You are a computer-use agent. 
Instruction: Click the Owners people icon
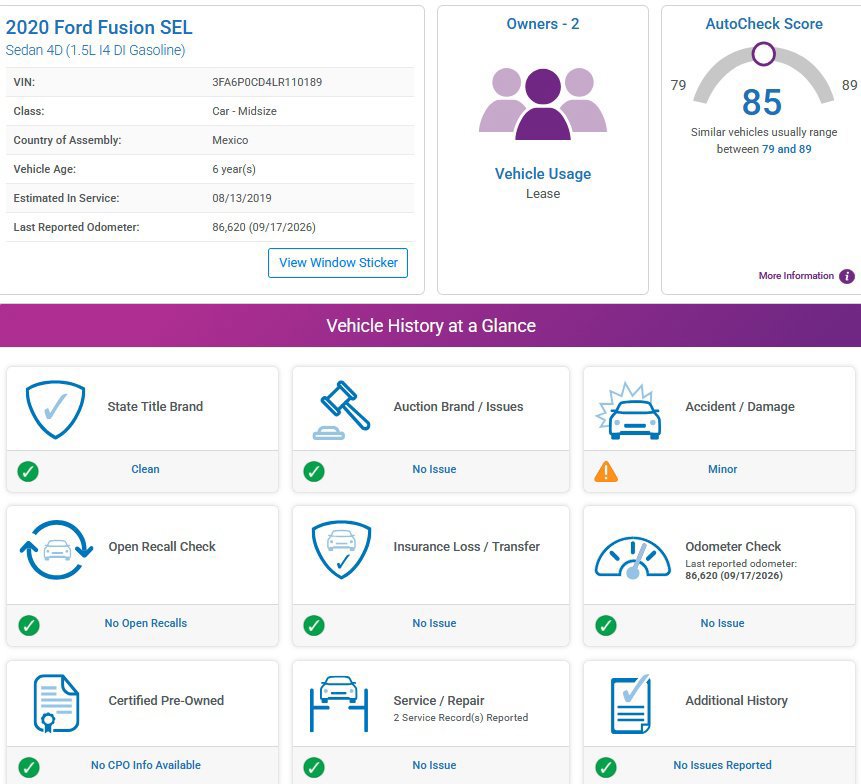coord(543,104)
